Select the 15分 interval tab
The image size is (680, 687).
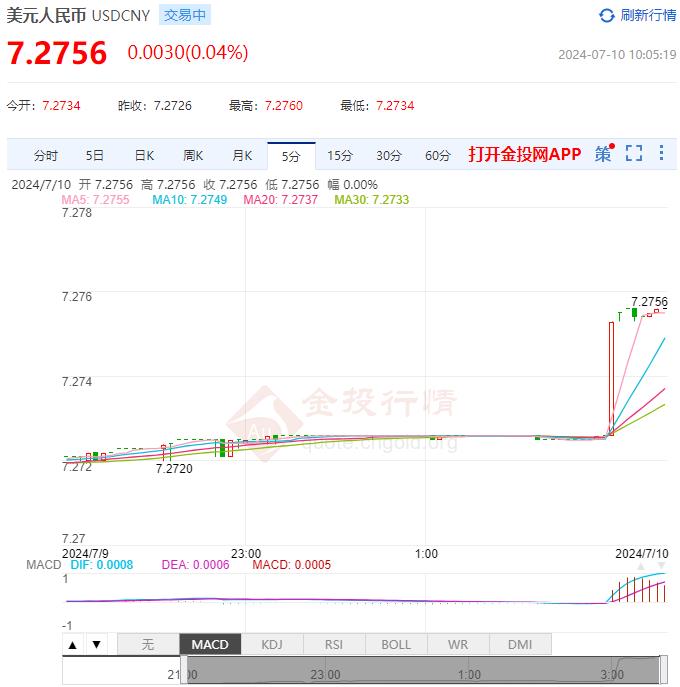pos(340,155)
